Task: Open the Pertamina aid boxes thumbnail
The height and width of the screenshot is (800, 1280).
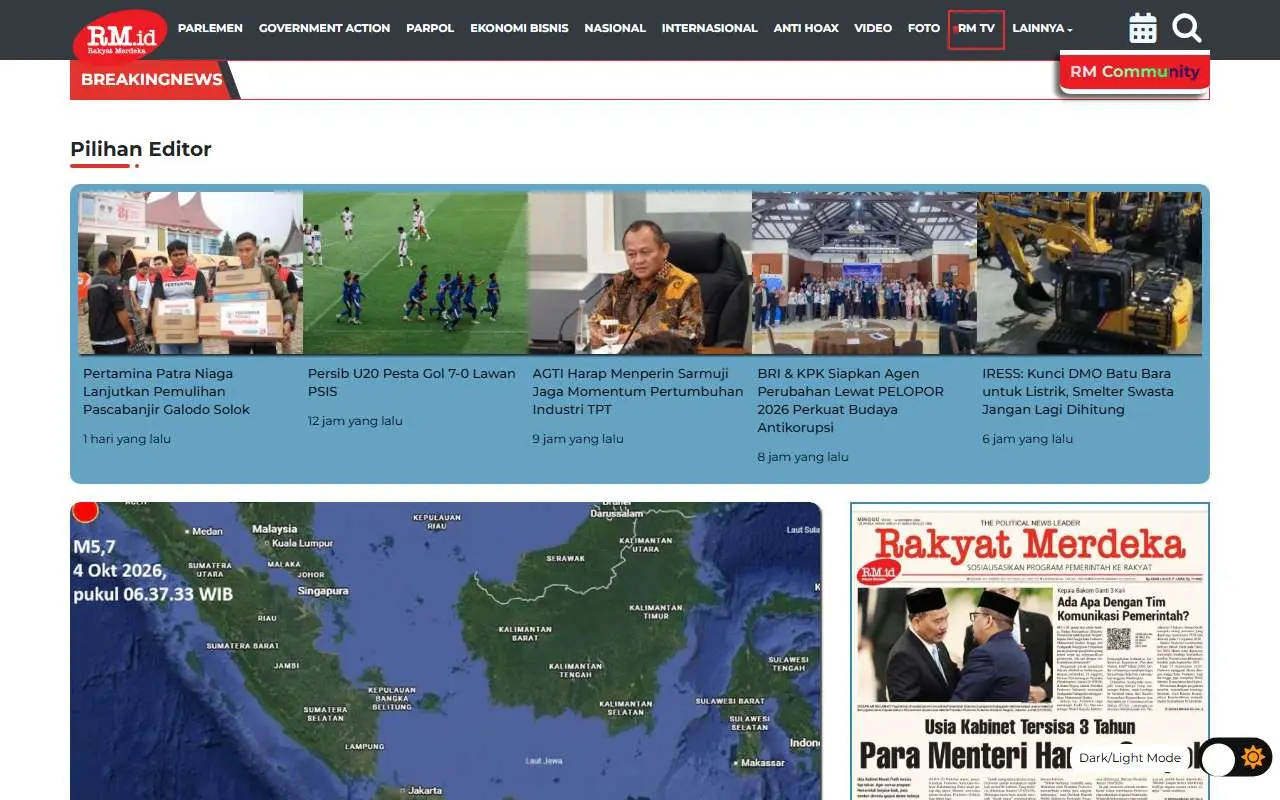Action: click(190, 273)
